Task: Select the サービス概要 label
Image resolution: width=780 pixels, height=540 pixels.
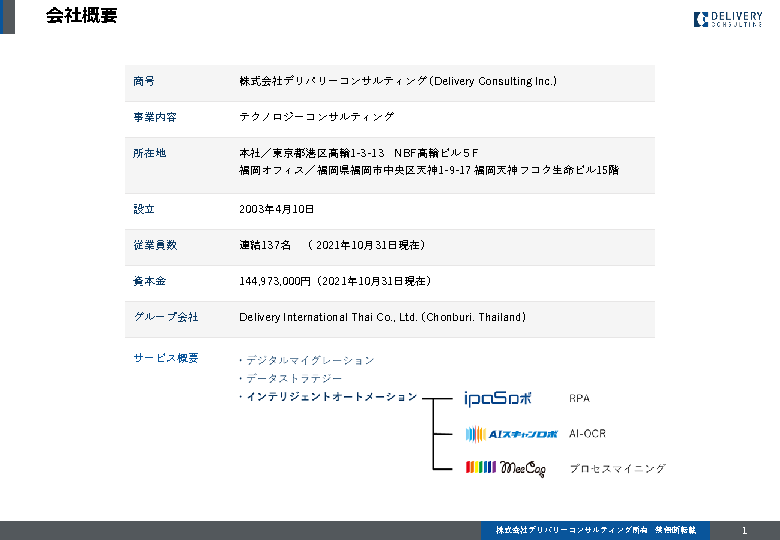Action: 166,358
